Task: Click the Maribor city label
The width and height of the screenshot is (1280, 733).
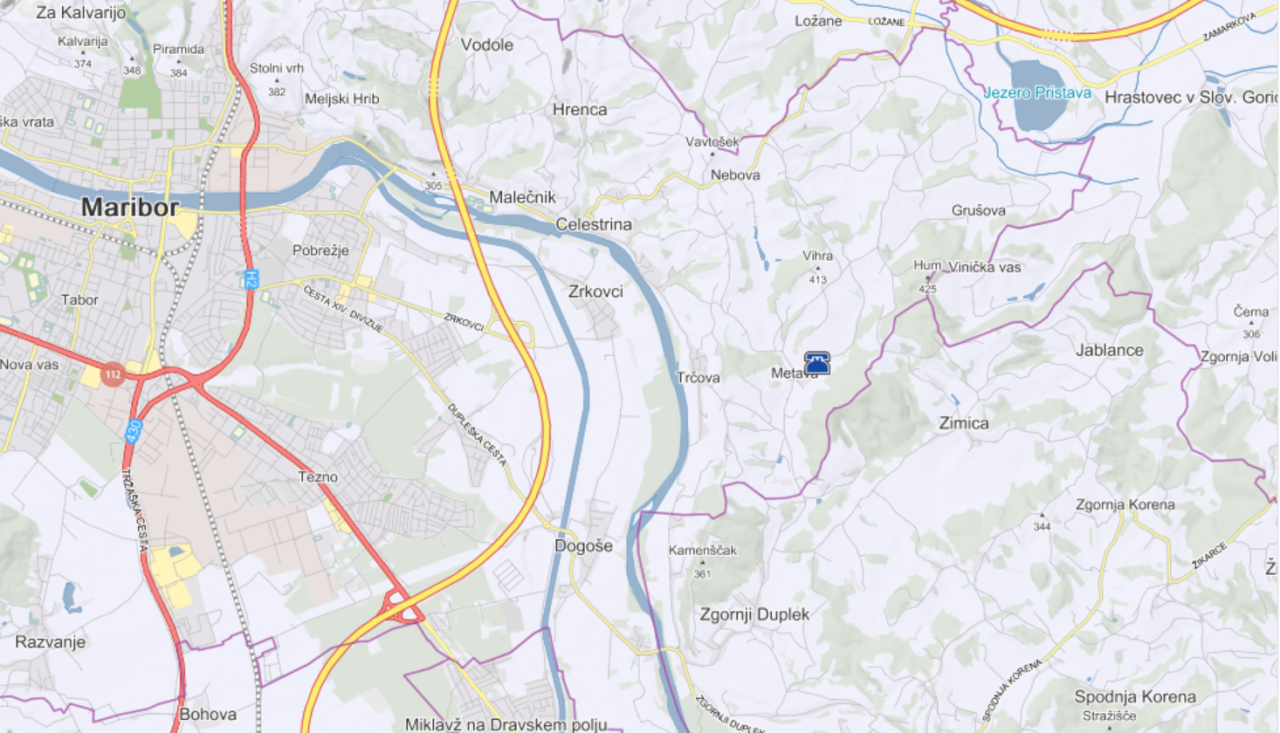Action: coord(130,208)
